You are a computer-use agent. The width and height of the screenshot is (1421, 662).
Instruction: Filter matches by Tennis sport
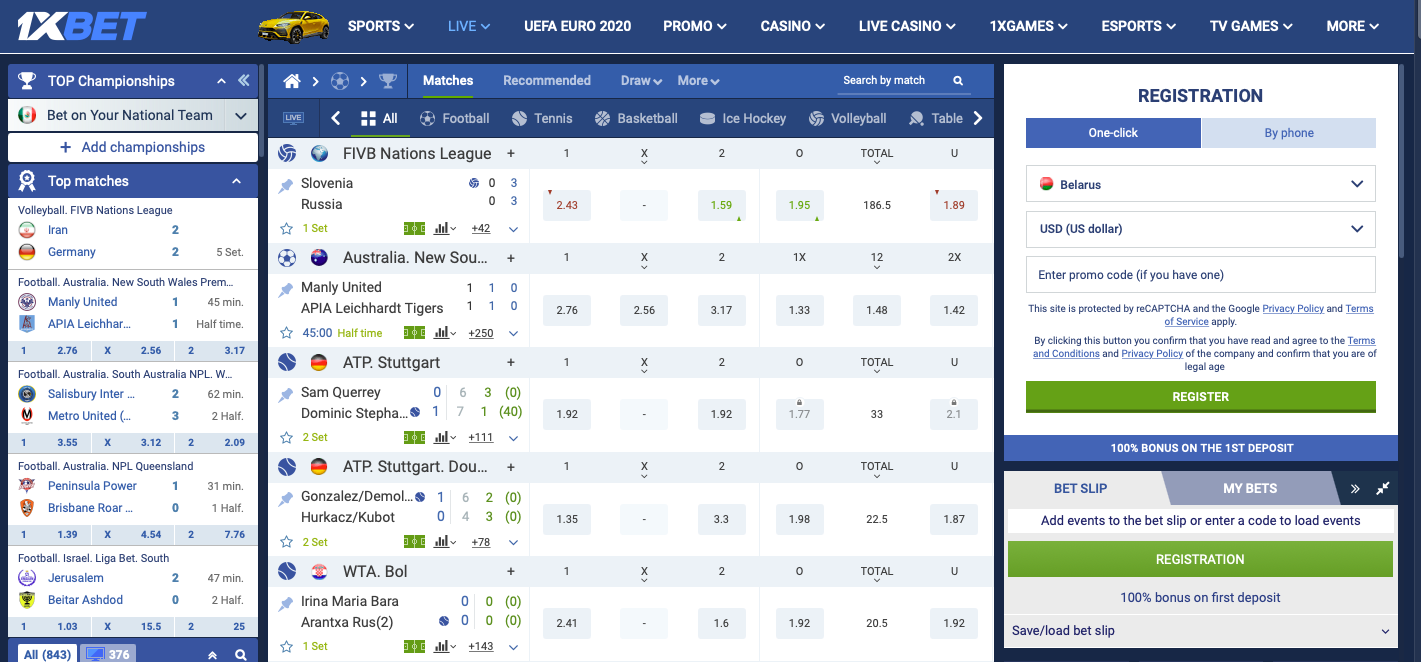[x=542, y=118]
